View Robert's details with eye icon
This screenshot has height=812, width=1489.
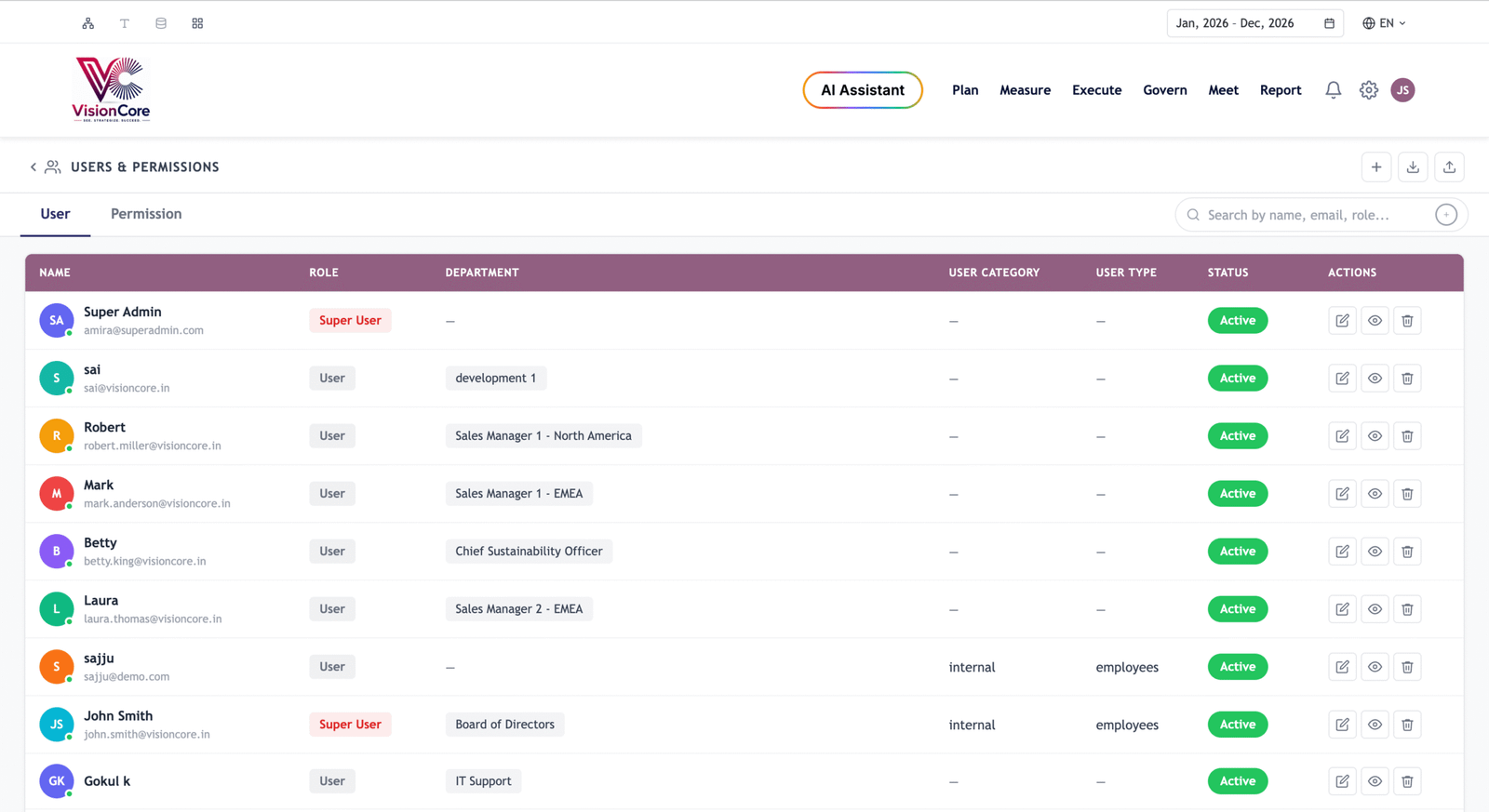click(1375, 436)
